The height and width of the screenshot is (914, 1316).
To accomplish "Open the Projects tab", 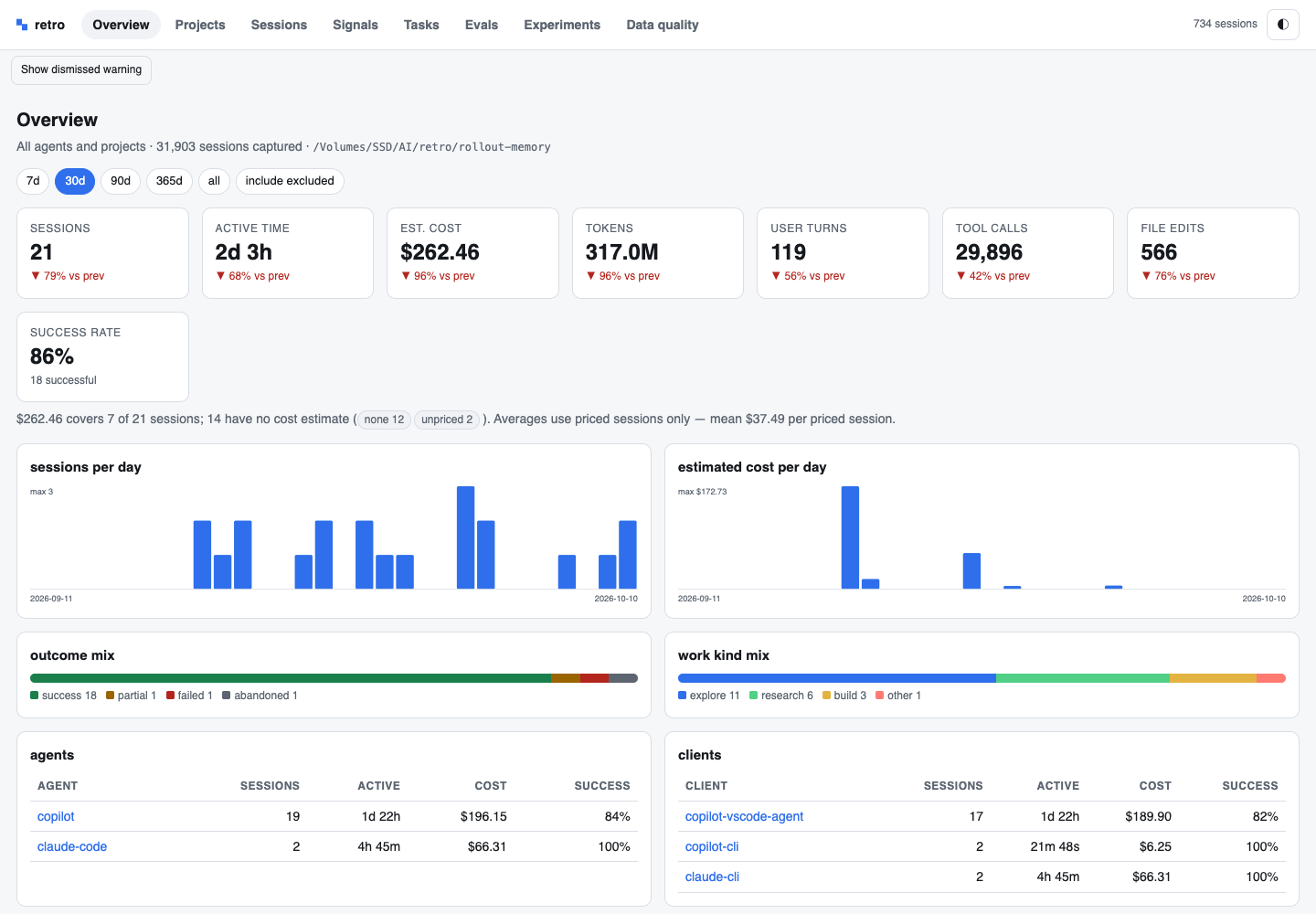I will click(200, 25).
